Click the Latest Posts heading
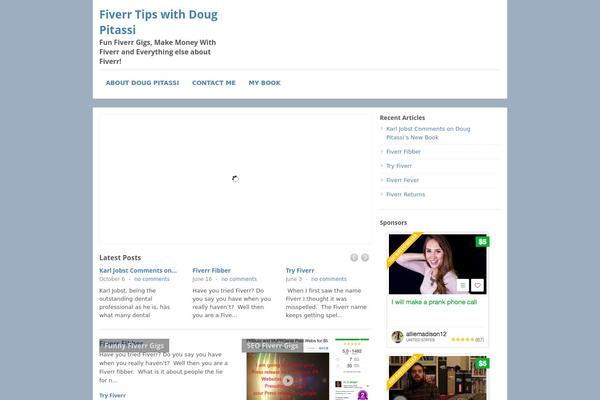This screenshot has width=600, height=400. point(120,258)
